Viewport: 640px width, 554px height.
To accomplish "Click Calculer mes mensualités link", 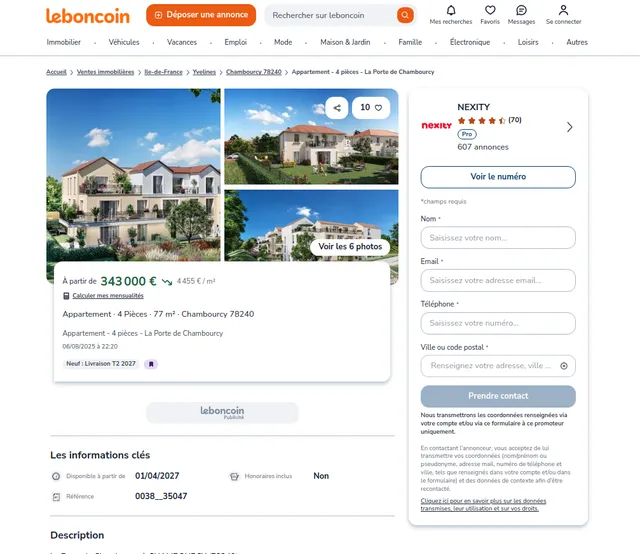I will (108, 296).
